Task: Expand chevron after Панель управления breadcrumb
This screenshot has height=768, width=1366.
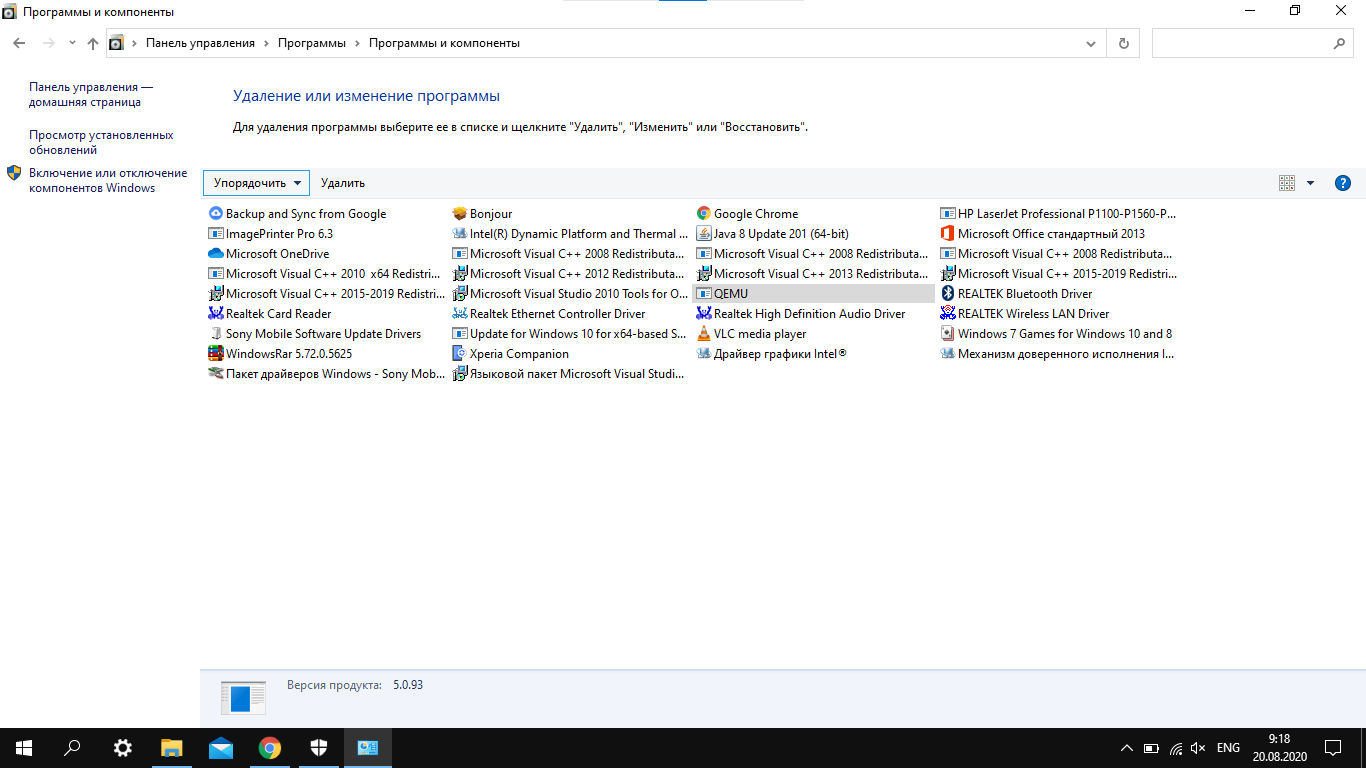Action: [x=266, y=43]
